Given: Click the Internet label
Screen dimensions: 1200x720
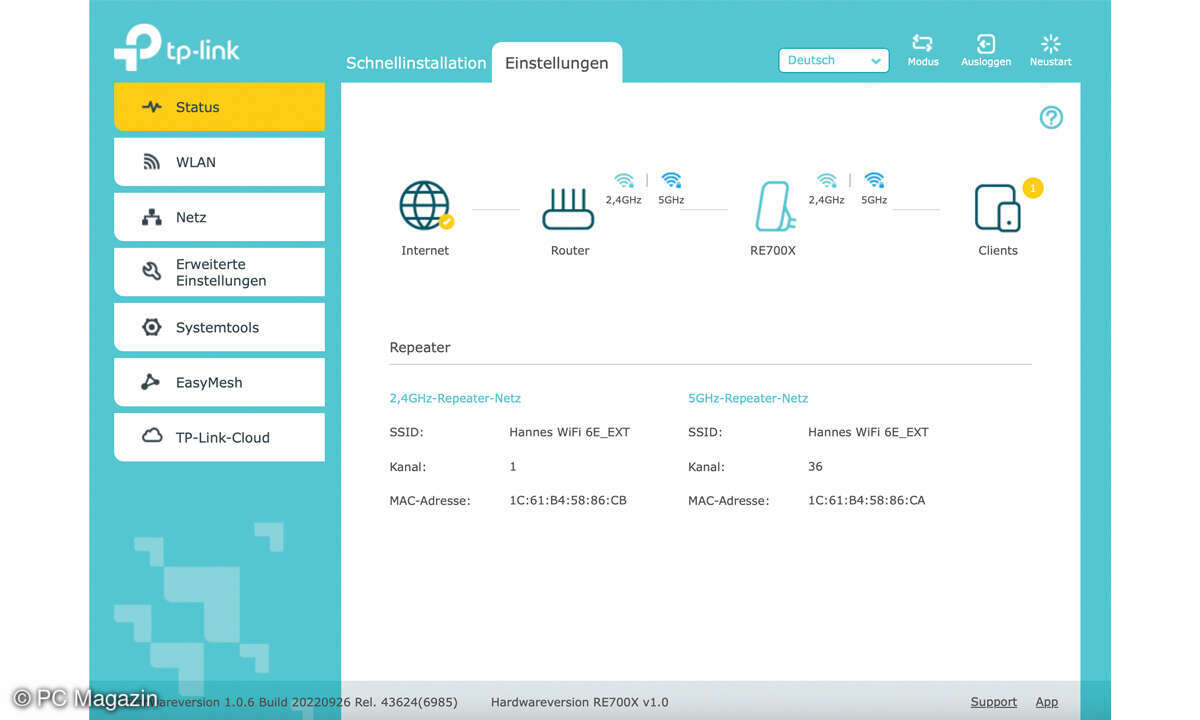Looking at the screenshot, I should 425,251.
